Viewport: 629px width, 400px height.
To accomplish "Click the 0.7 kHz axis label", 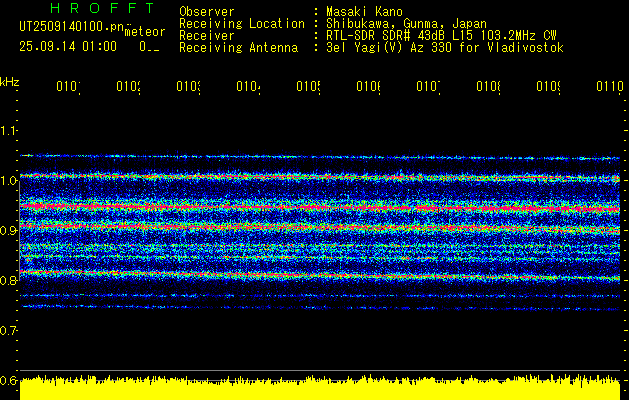I will click(x=9, y=330).
